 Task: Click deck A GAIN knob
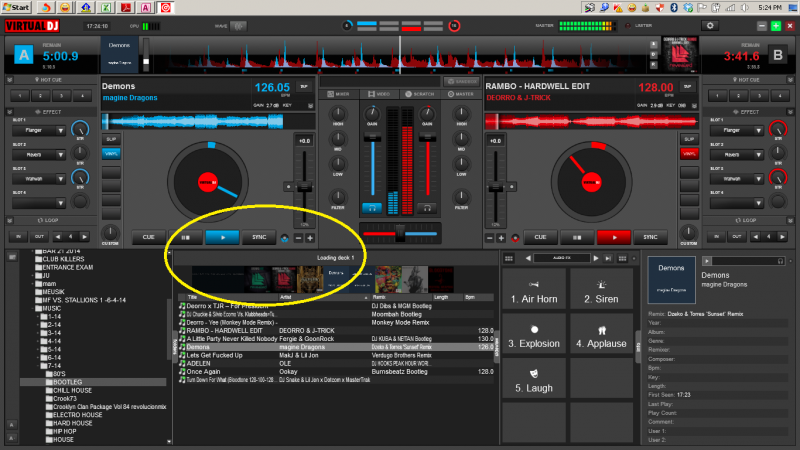click(x=372, y=114)
